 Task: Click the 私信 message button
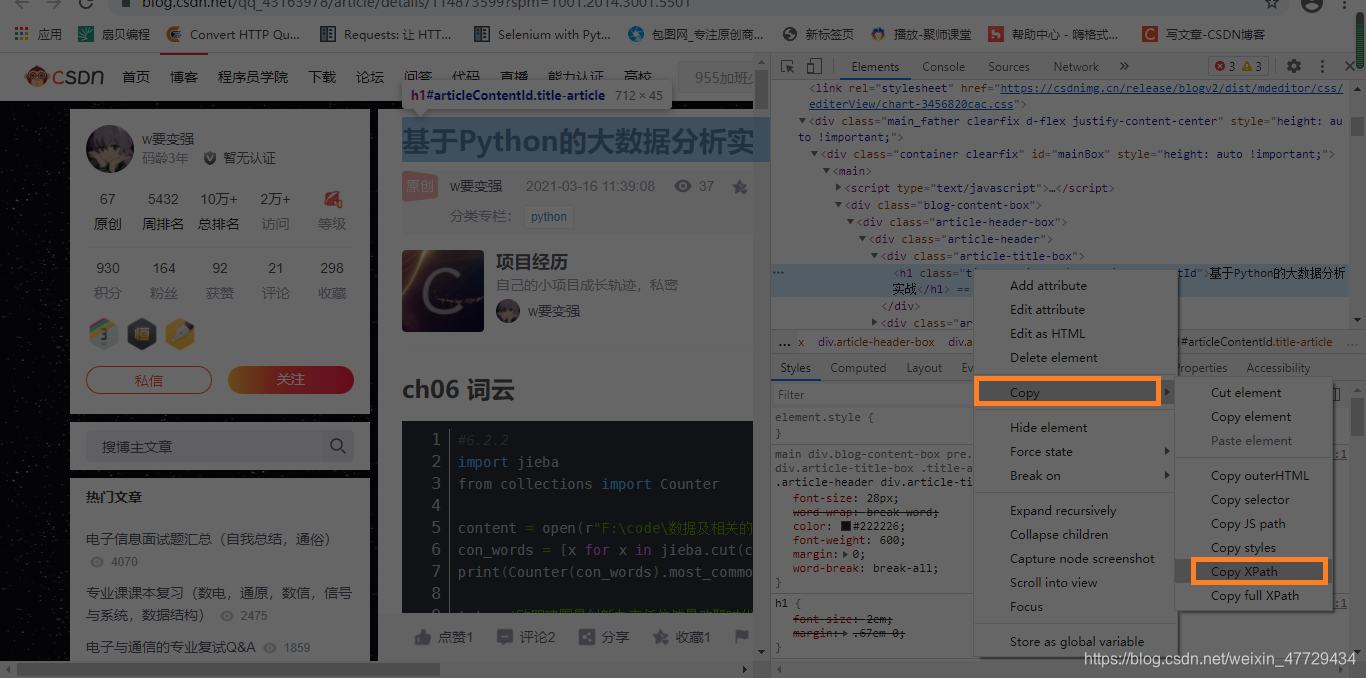(149, 380)
